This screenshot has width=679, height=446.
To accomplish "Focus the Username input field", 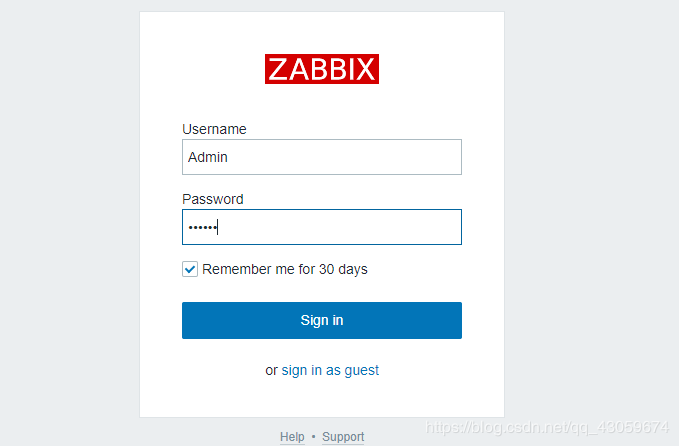I will pos(321,157).
